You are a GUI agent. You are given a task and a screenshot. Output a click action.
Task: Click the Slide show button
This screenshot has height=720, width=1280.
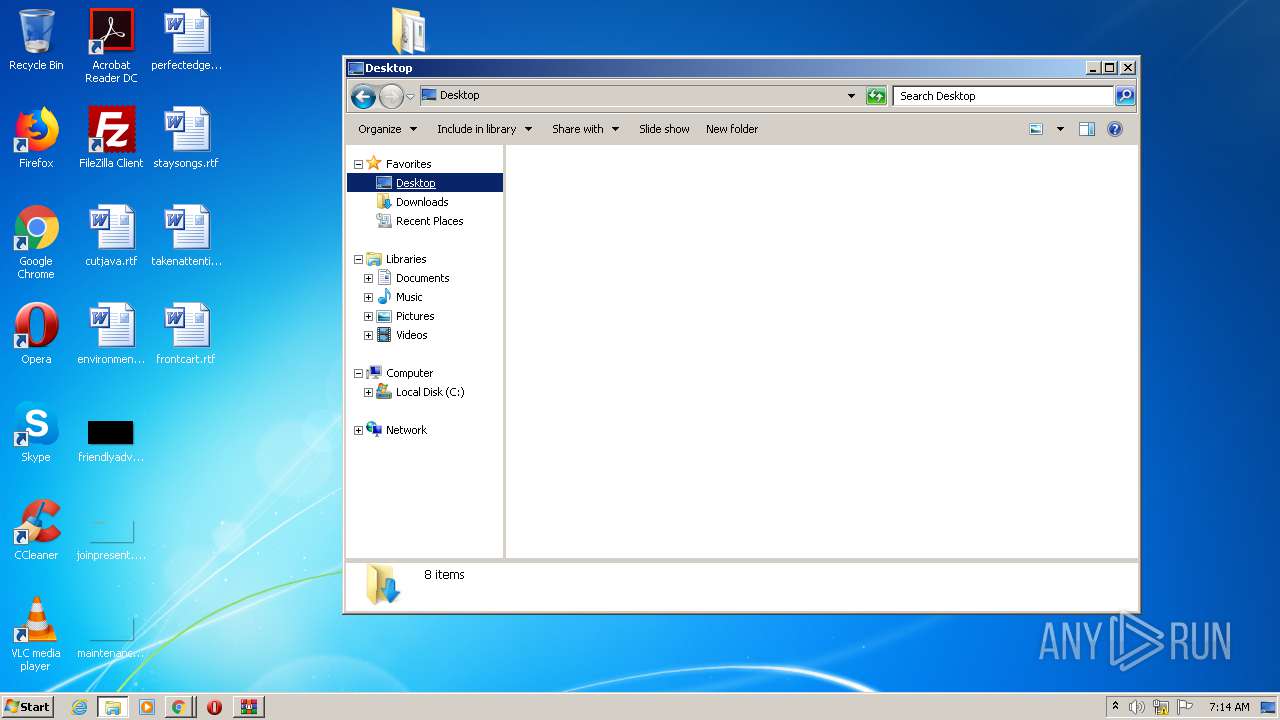click(x=664, y=129)
